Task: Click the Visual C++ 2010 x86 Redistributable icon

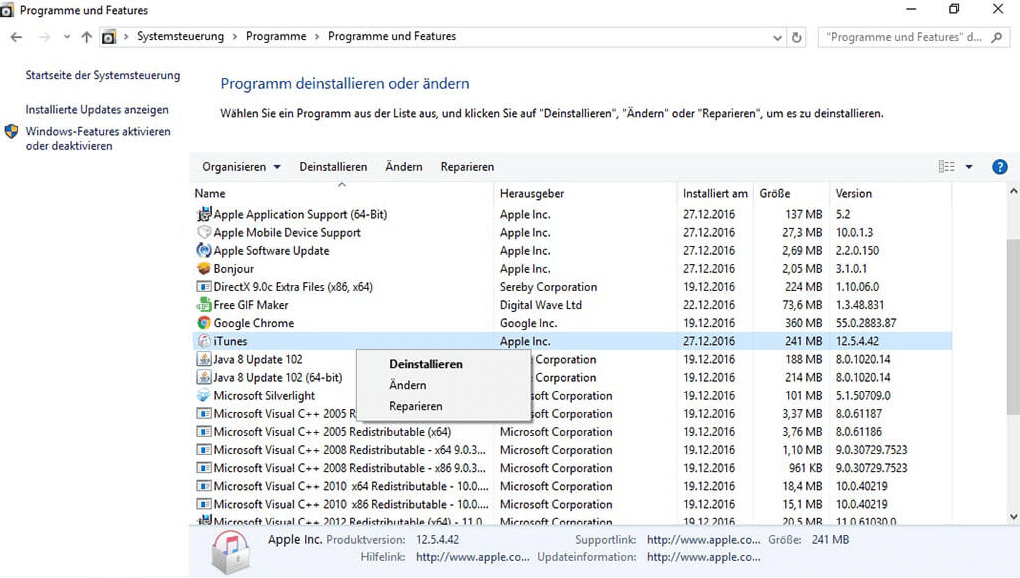Action: click(204, 505)
